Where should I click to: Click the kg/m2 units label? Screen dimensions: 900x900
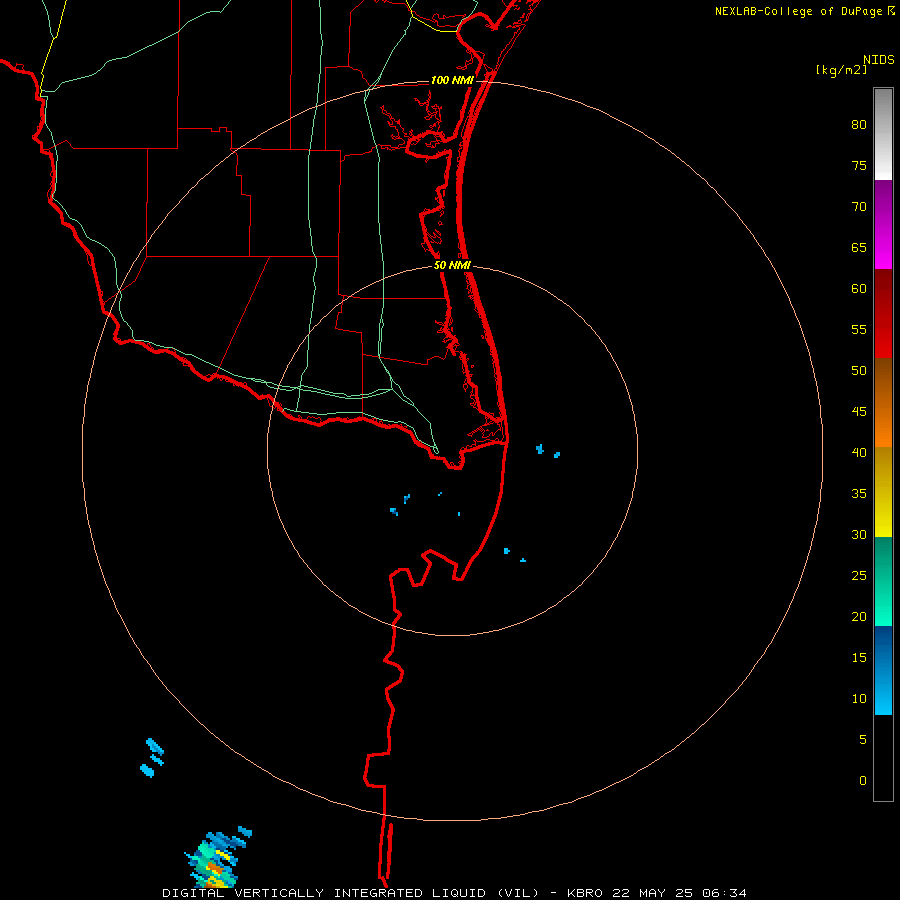841,70
